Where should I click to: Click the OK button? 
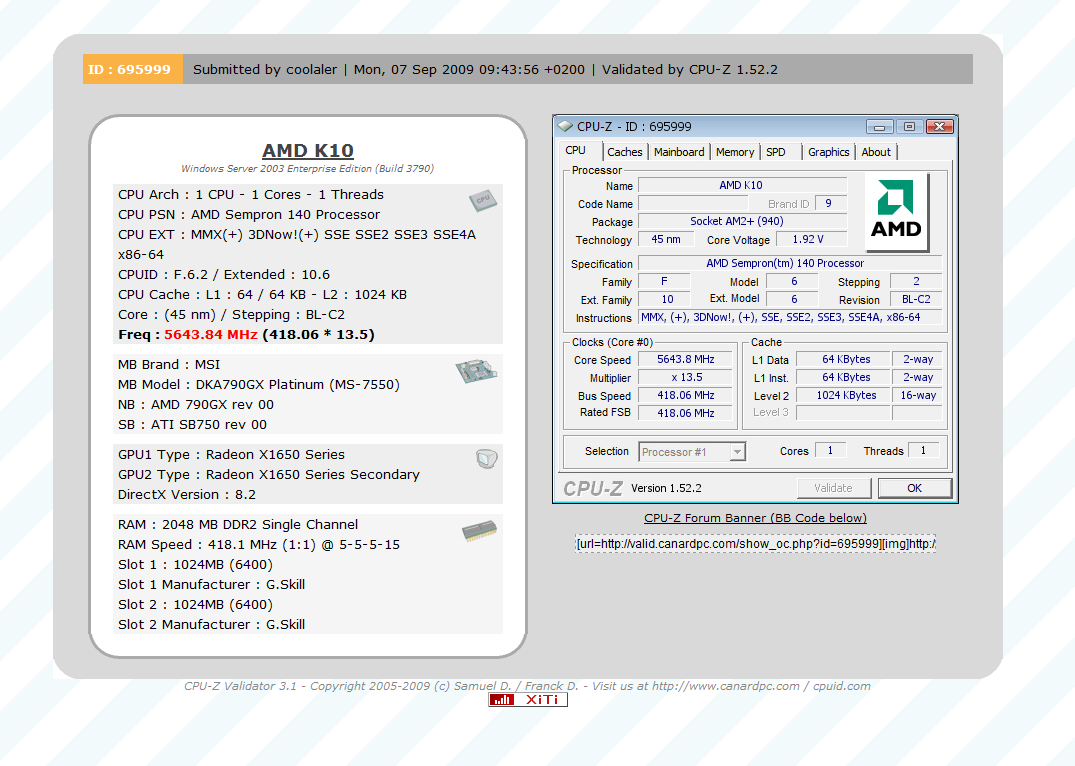(x=915, y=488)
